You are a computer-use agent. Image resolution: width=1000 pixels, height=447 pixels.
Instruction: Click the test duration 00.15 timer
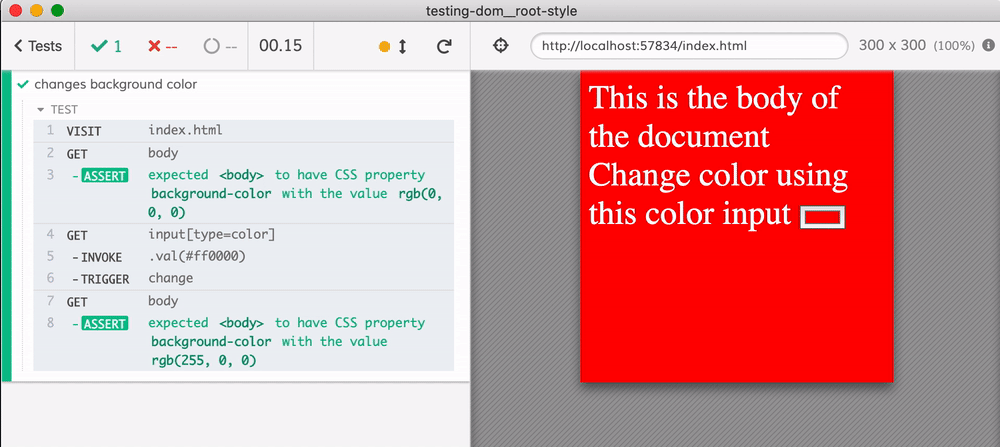[x=280, y=46]
